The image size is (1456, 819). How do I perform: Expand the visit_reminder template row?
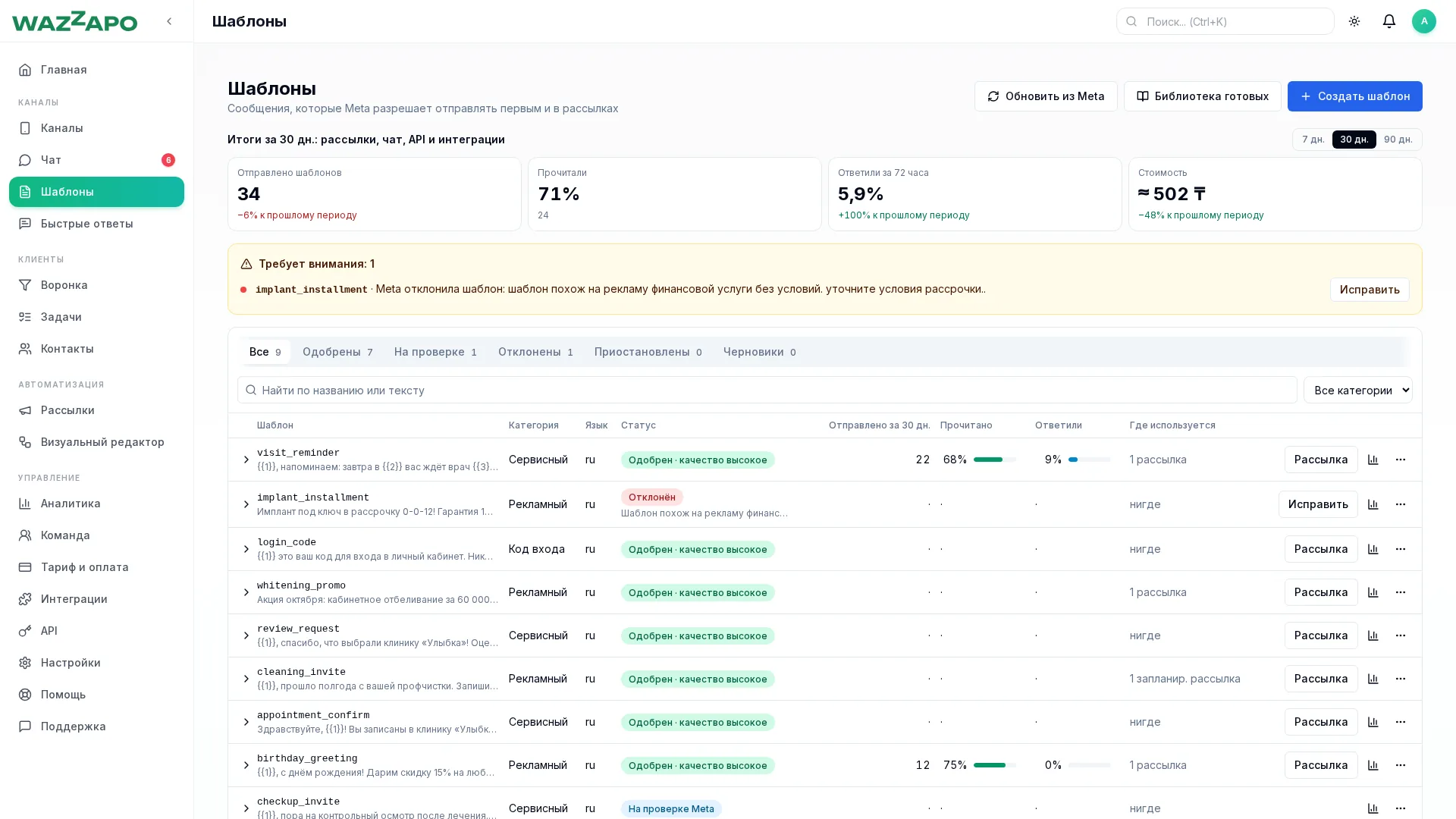pos(246,460)
